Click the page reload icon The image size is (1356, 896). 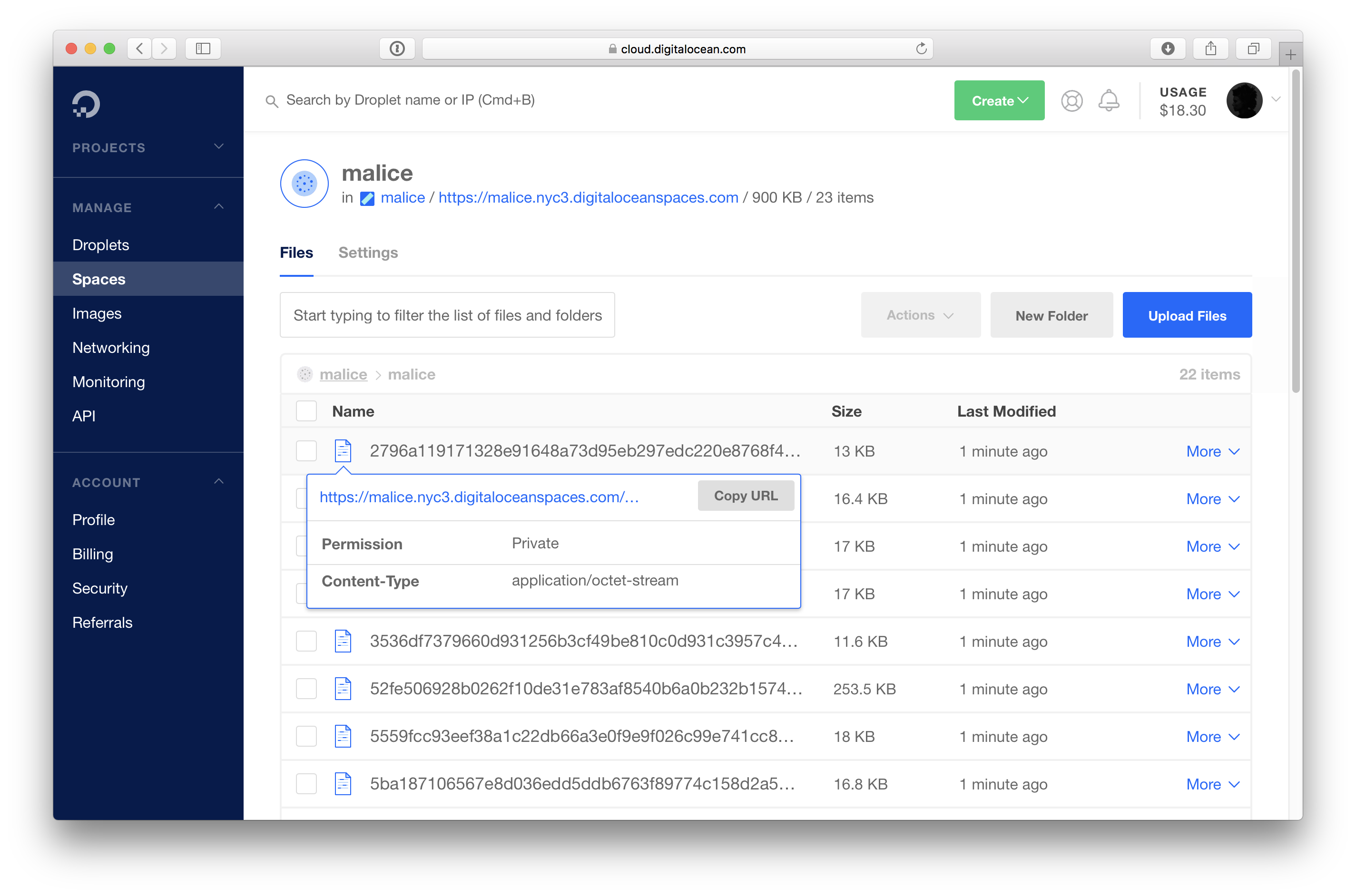click(x=920, y=49)
